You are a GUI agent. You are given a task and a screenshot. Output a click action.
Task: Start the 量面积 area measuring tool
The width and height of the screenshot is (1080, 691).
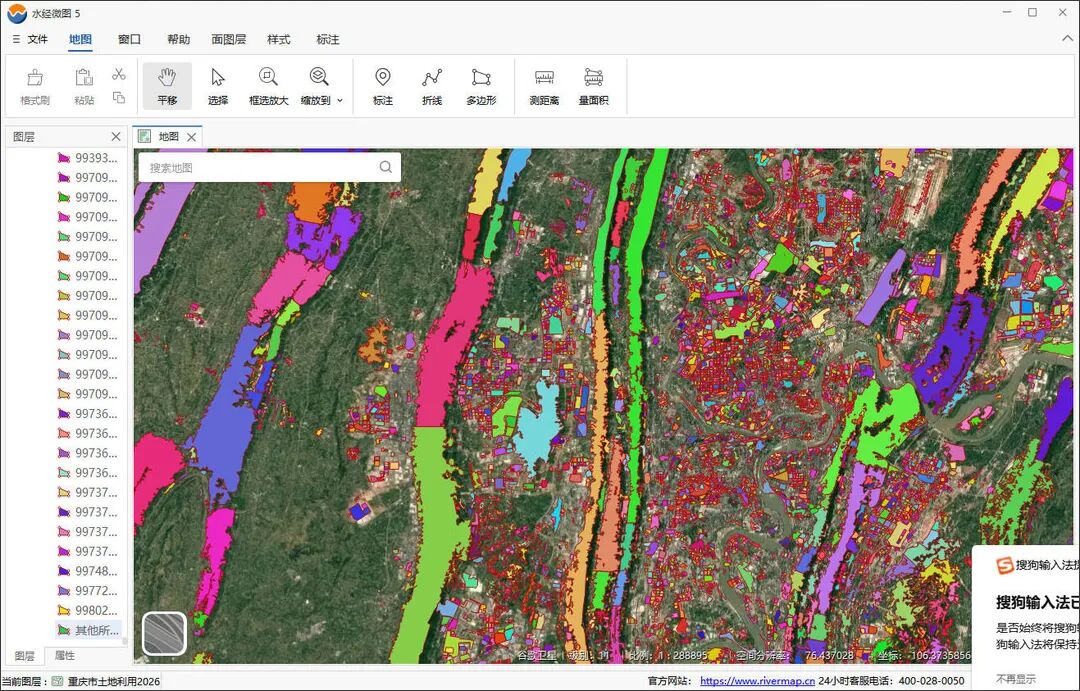(594, 86)
